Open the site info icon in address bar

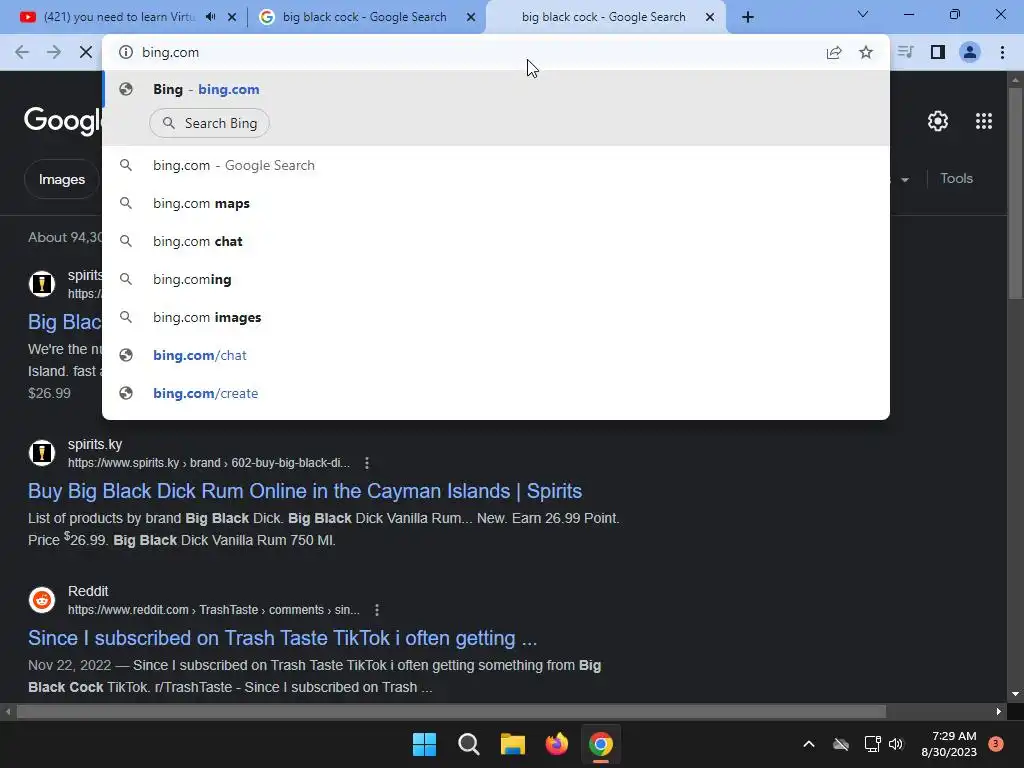[x=125, y=52]
